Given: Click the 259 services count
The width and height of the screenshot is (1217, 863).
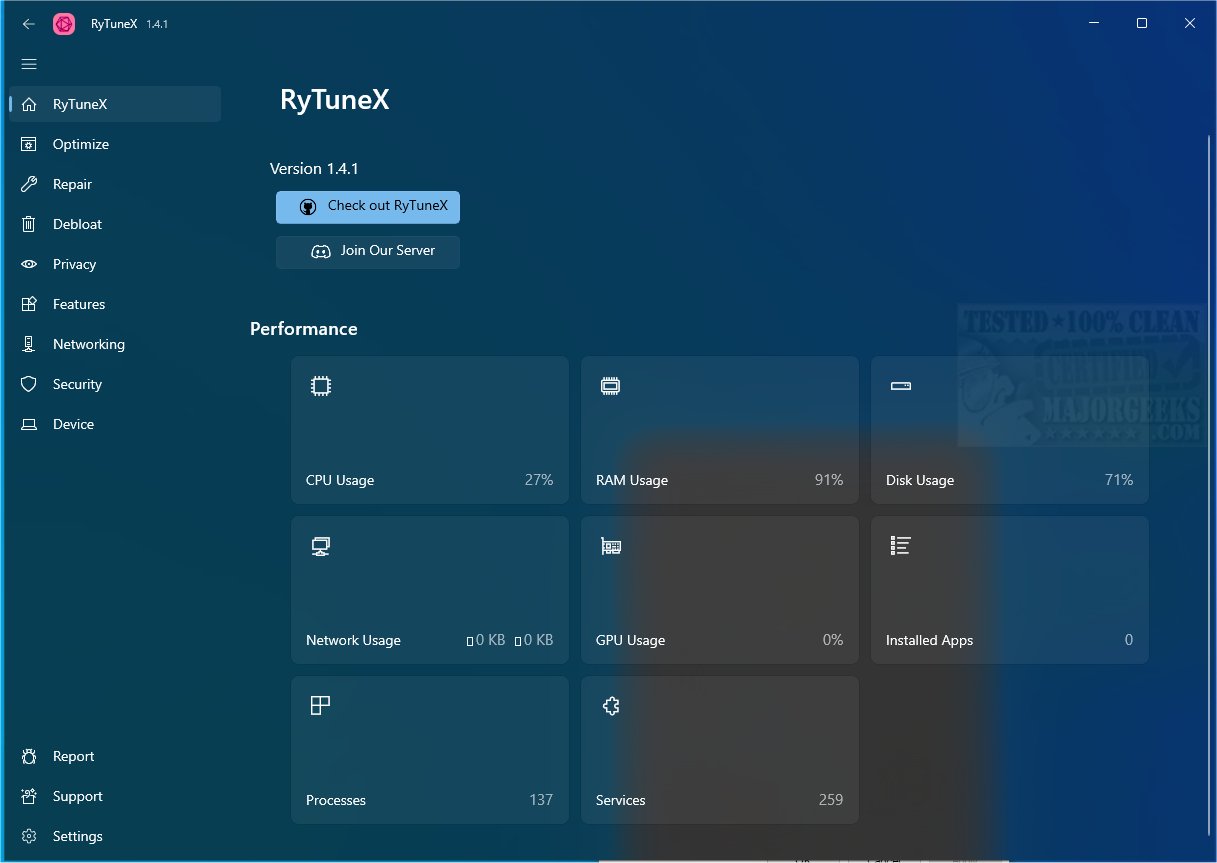Looking at the screenshot, I should [x=831, y=800].
